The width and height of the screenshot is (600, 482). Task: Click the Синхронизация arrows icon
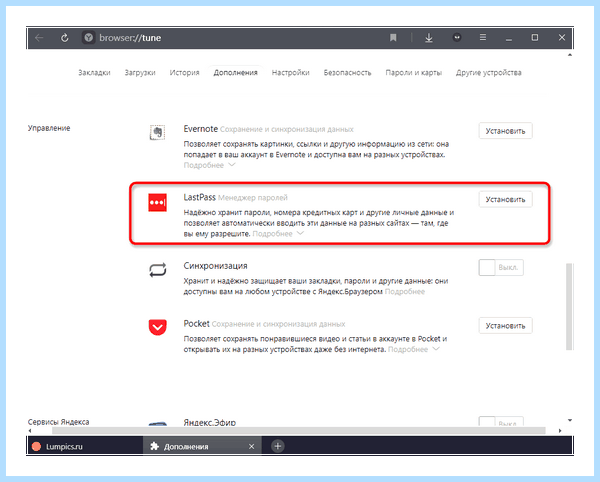(x=157, y=270)
